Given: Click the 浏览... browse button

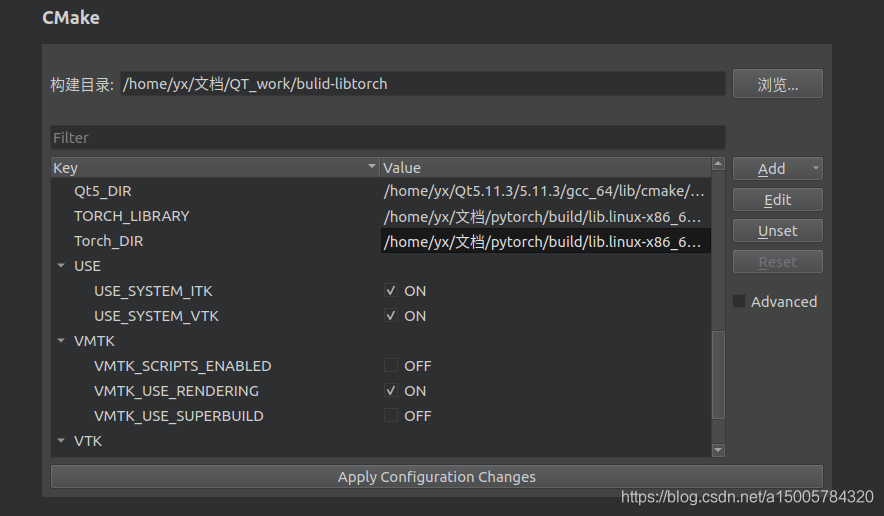Looking at the screenshot, I should (x=777, y=84).
